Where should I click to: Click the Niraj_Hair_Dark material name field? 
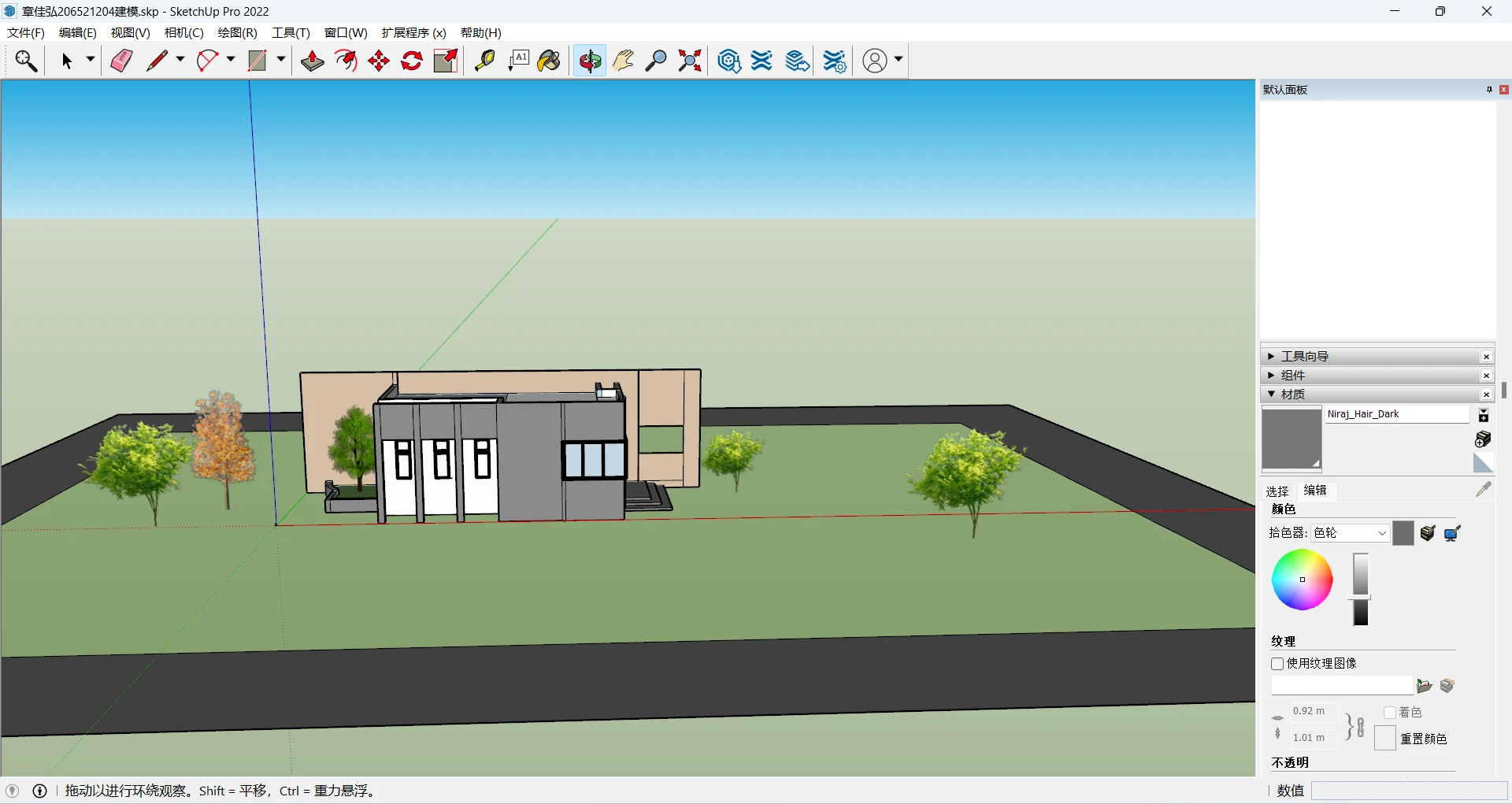1397,414
